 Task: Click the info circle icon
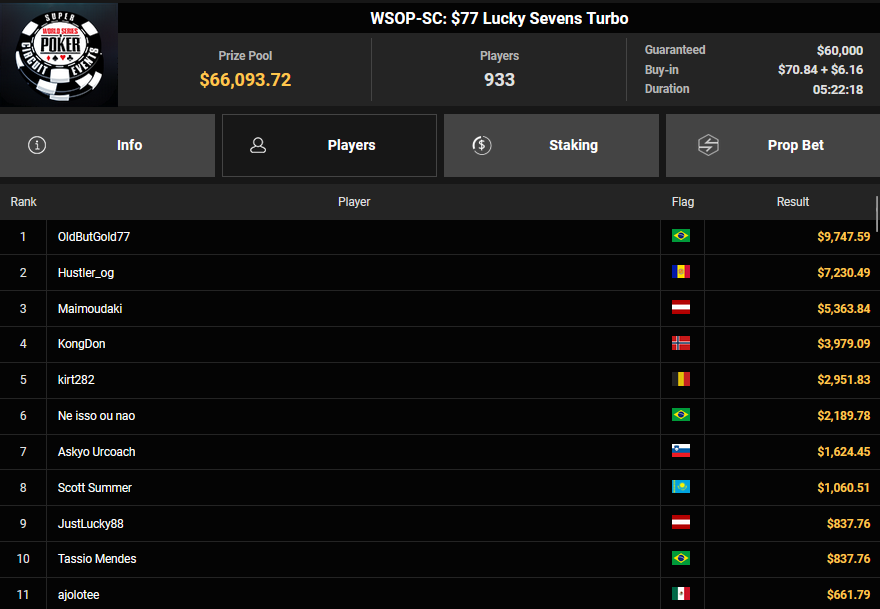pyautogui.click(x=38, y=145)
